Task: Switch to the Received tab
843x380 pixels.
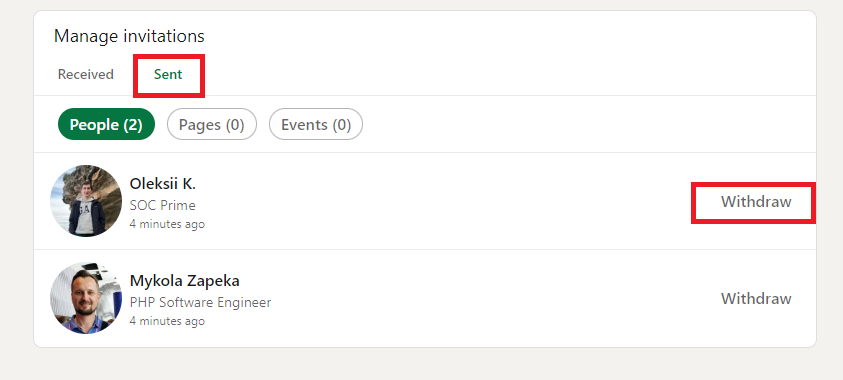Action: click(x=85, y=74)
